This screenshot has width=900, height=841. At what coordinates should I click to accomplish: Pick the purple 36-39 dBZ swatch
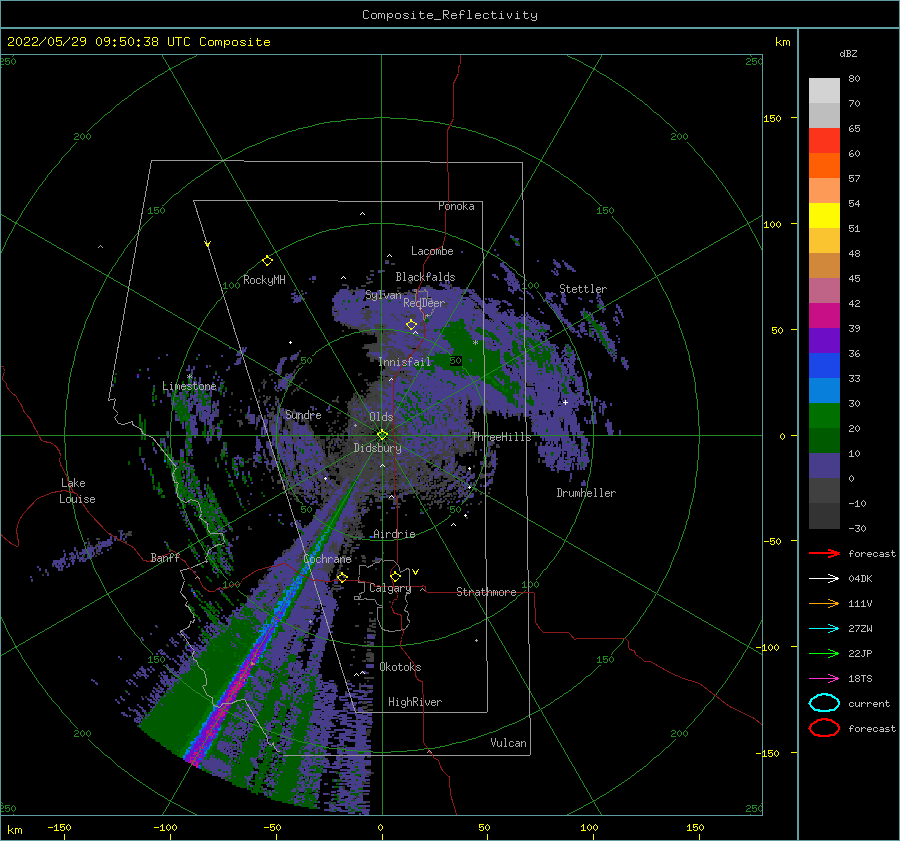pyautogui.click(x=824, y=340)
